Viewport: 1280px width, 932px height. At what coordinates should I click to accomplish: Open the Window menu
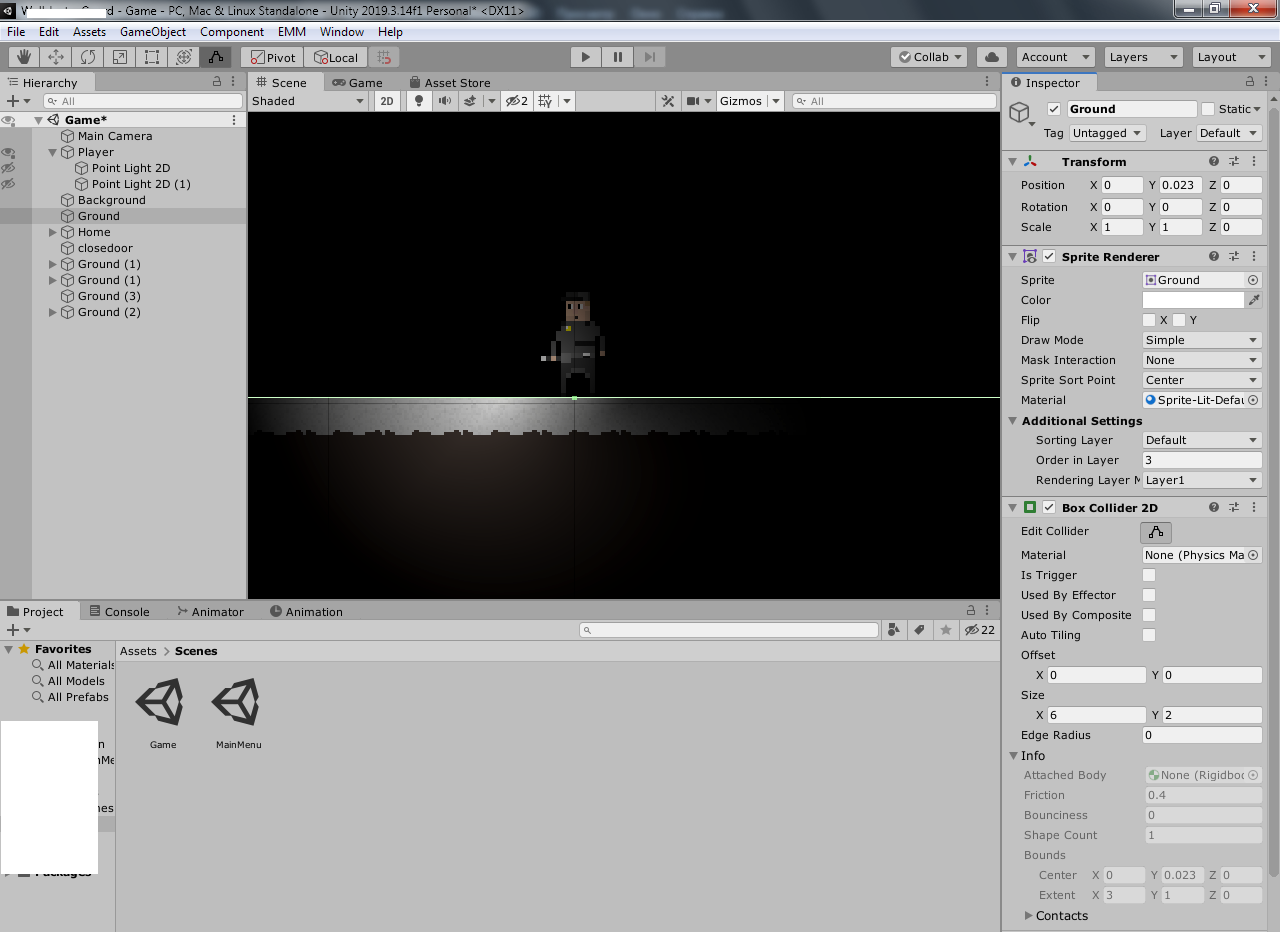click(x=342, y=32)
